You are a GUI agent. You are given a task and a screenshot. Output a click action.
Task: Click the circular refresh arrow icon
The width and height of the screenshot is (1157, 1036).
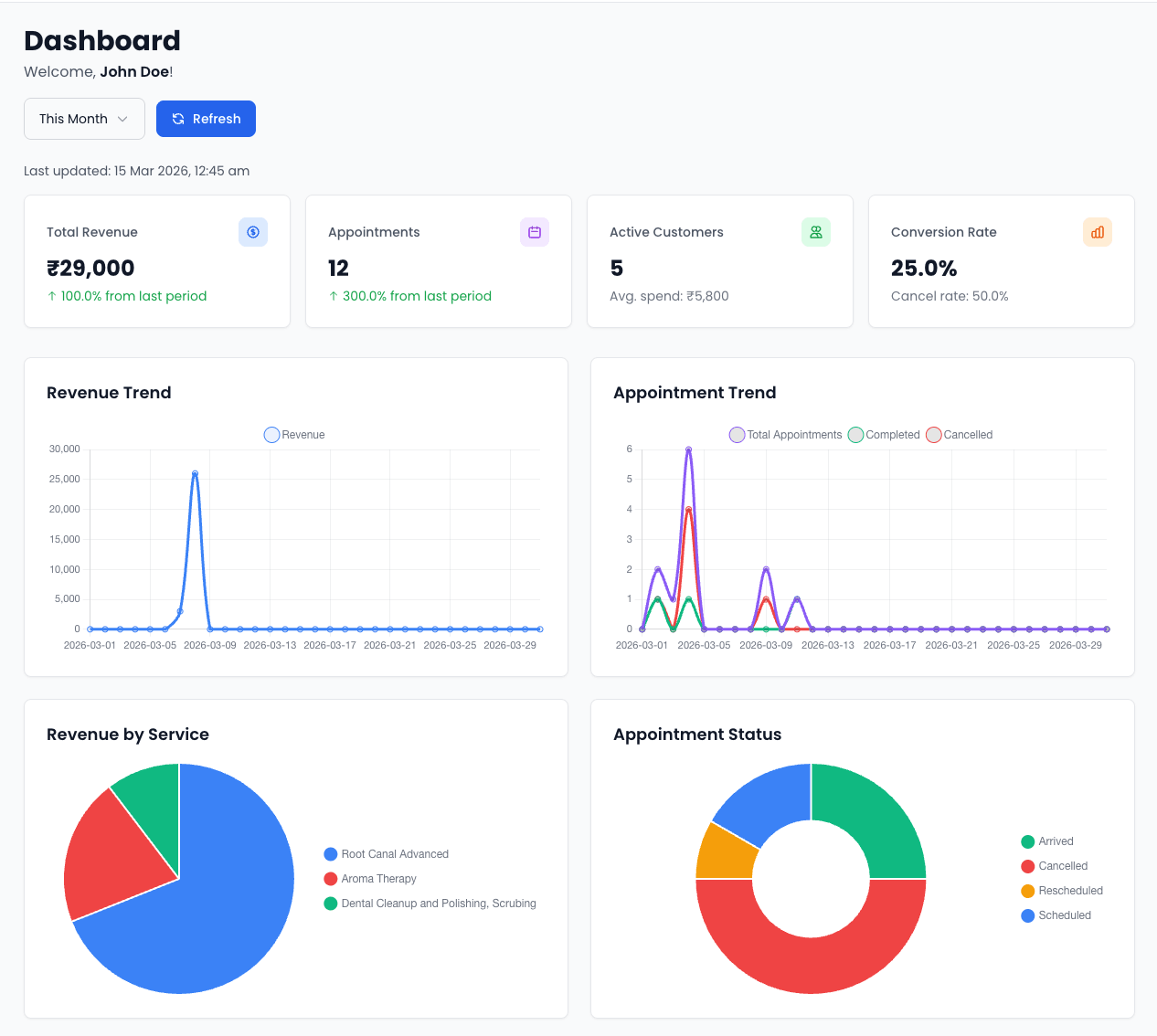(177, 119)
